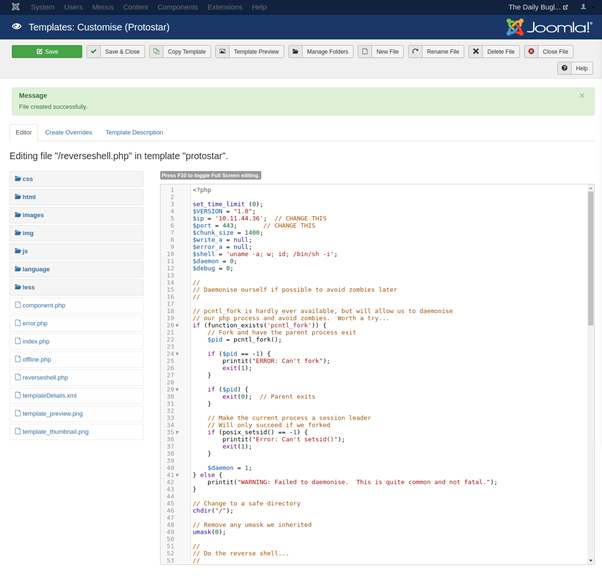Click the Joomla! logo in the header
602x582 pixels.
tap(549, 27)
